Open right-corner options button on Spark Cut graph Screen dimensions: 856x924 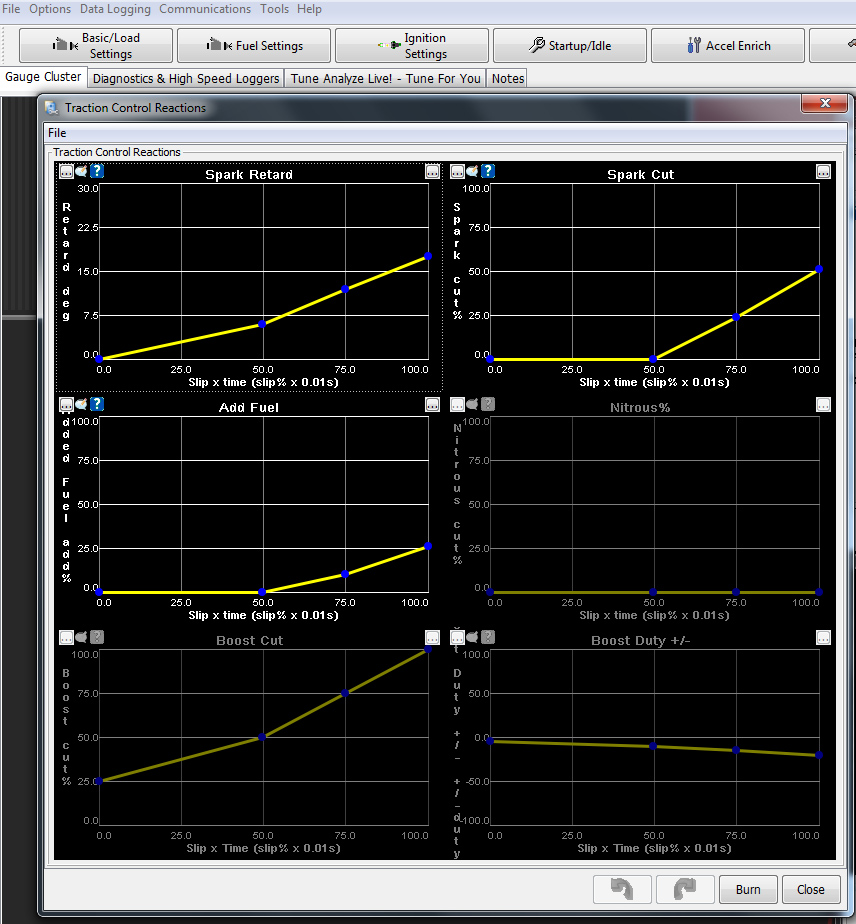[x=823, y=171]
